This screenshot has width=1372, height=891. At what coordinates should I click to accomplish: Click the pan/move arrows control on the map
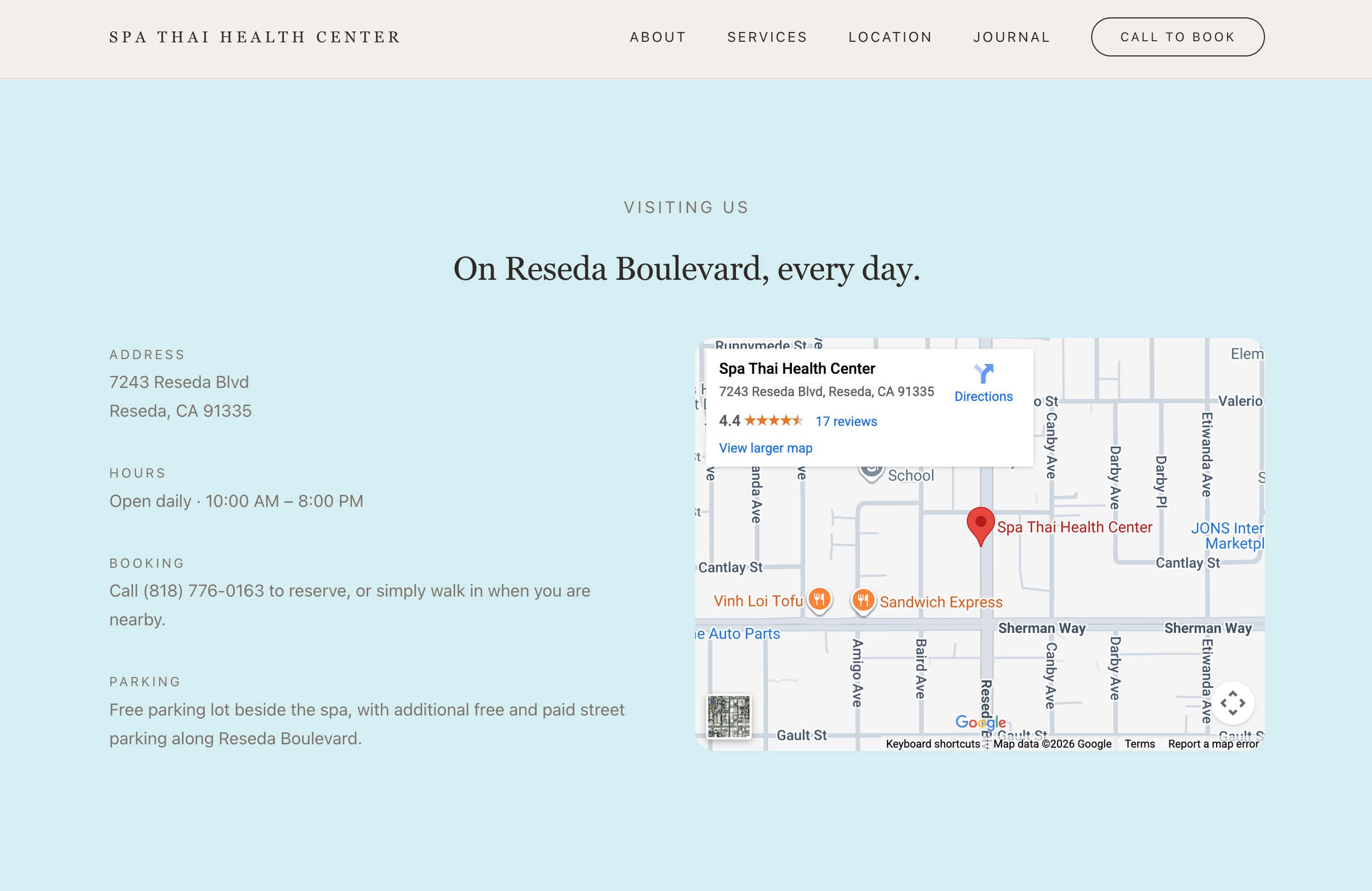tap(1233, 703)
